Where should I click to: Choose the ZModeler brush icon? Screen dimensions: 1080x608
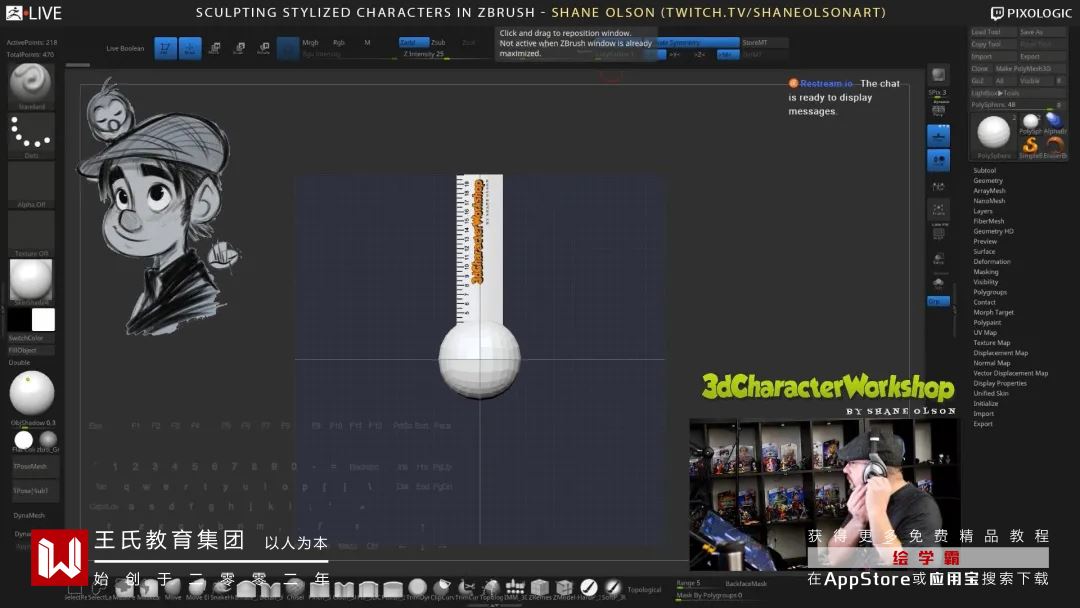564,588
